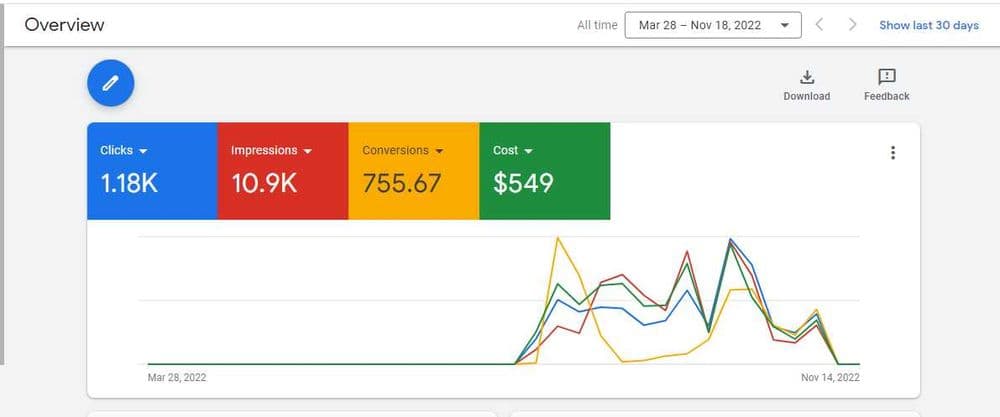
Task: Go to next date range arrow
Action: pos(852,25)
